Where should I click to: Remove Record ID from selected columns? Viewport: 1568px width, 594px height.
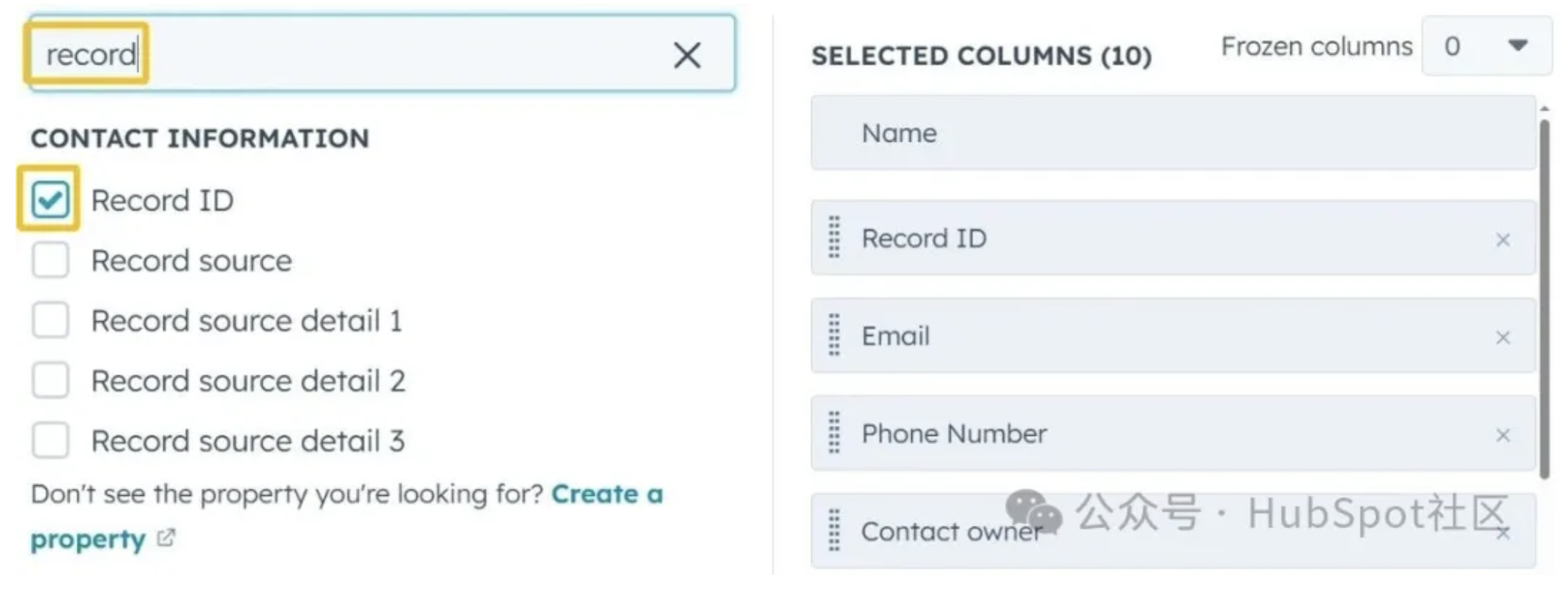click(x=1503, y=240)
